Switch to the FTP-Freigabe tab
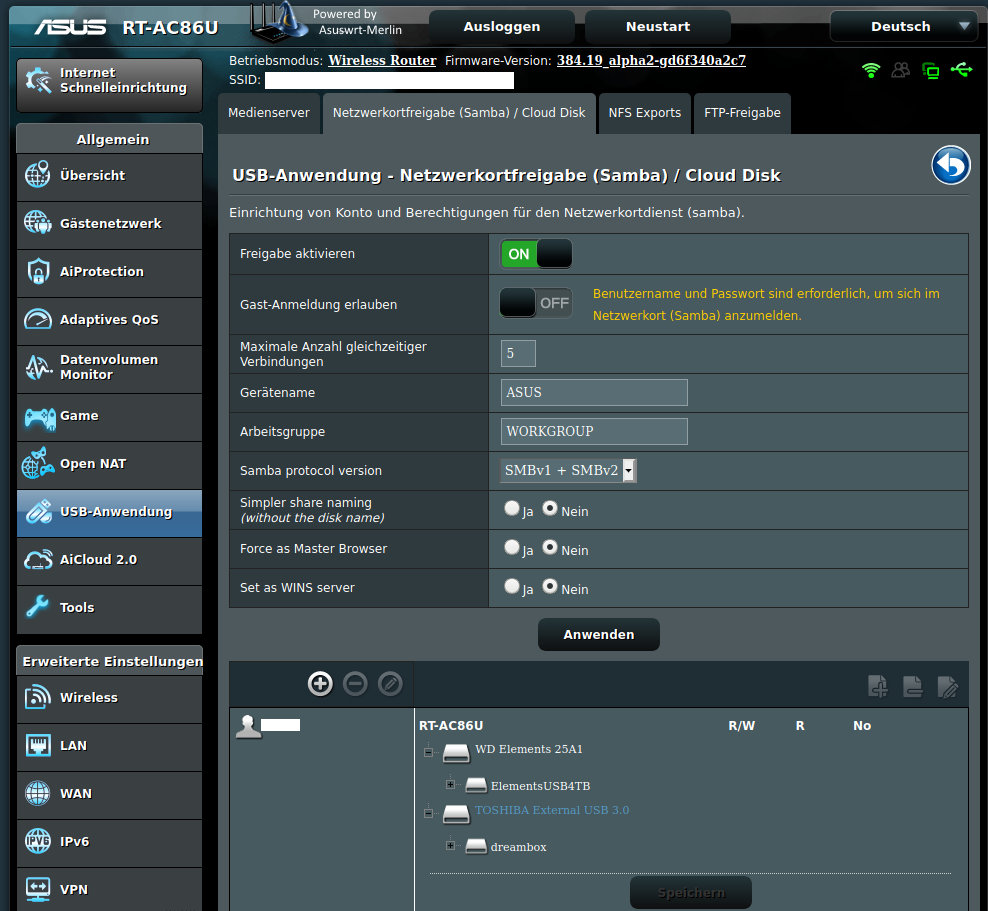The image size is (988, 911). coord(742,113)
